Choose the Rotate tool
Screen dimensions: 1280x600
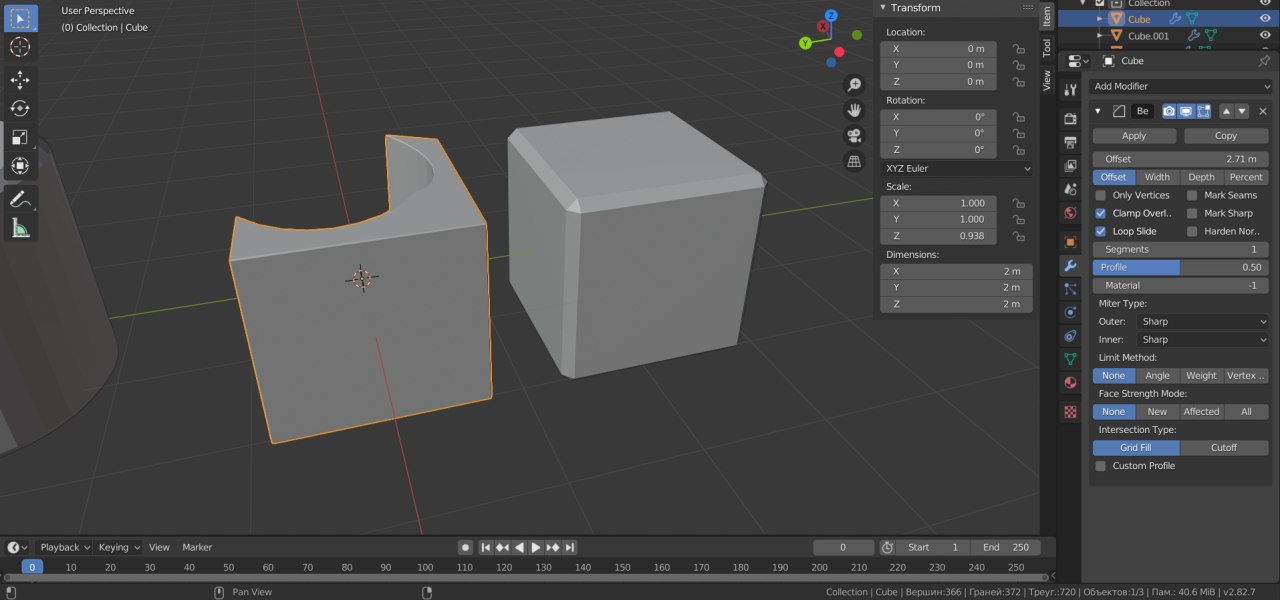point(20,108)
